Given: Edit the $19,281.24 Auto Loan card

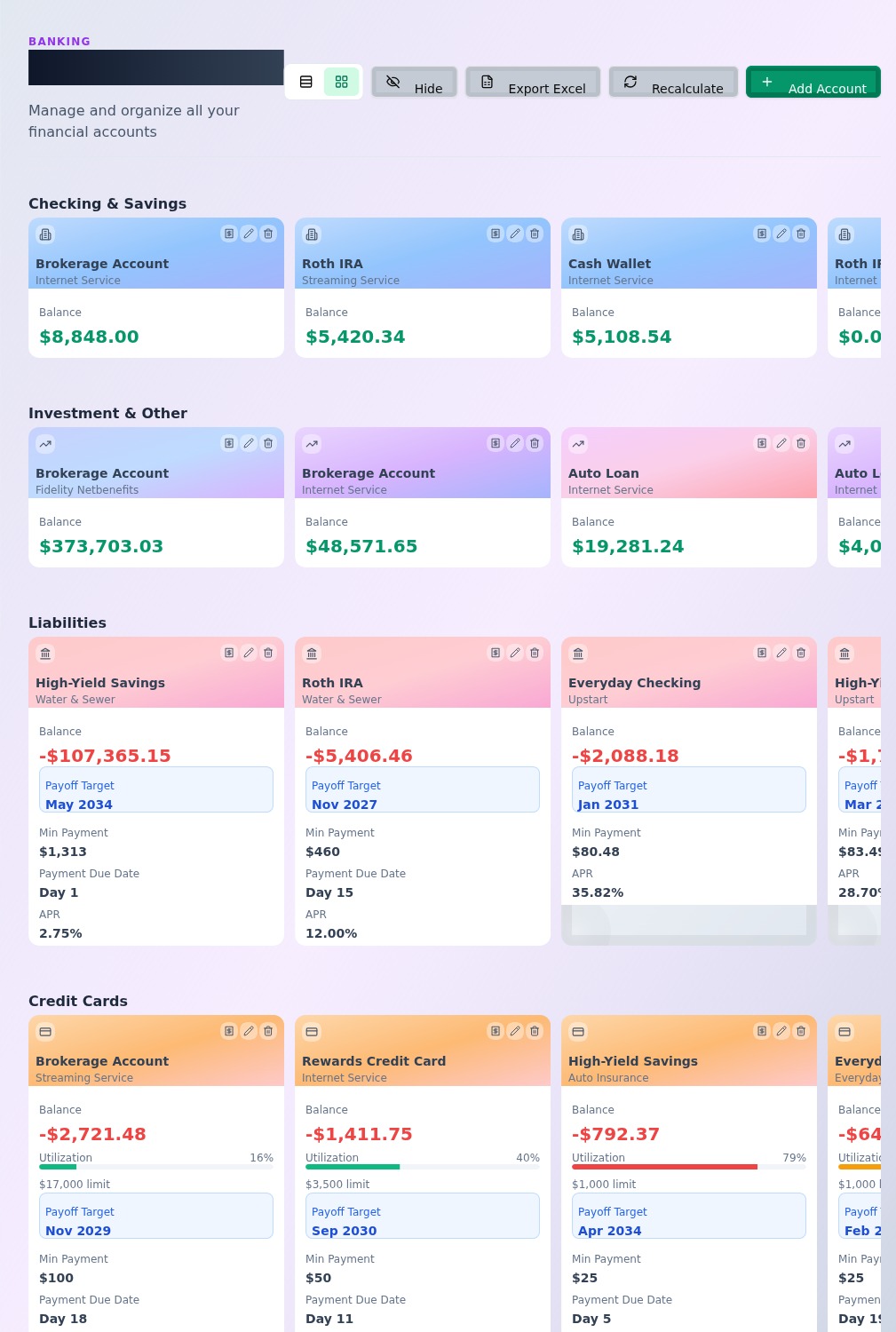Looking at the screenshot, I should pyautogui.click(x=781, y=443).
